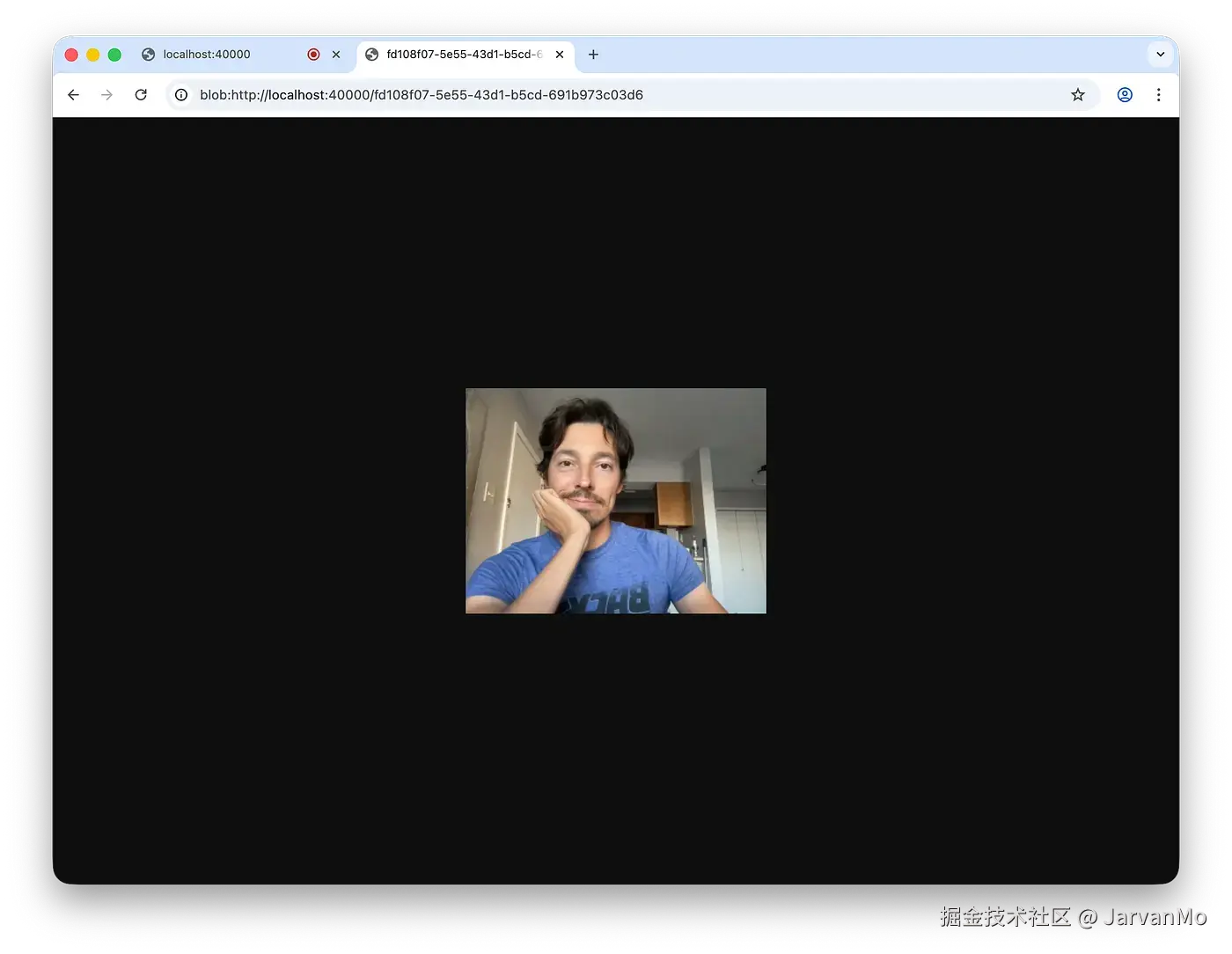
Task: Click the yellow minimize traffic light
Action: pyautogui.click(x=92, y=54)
